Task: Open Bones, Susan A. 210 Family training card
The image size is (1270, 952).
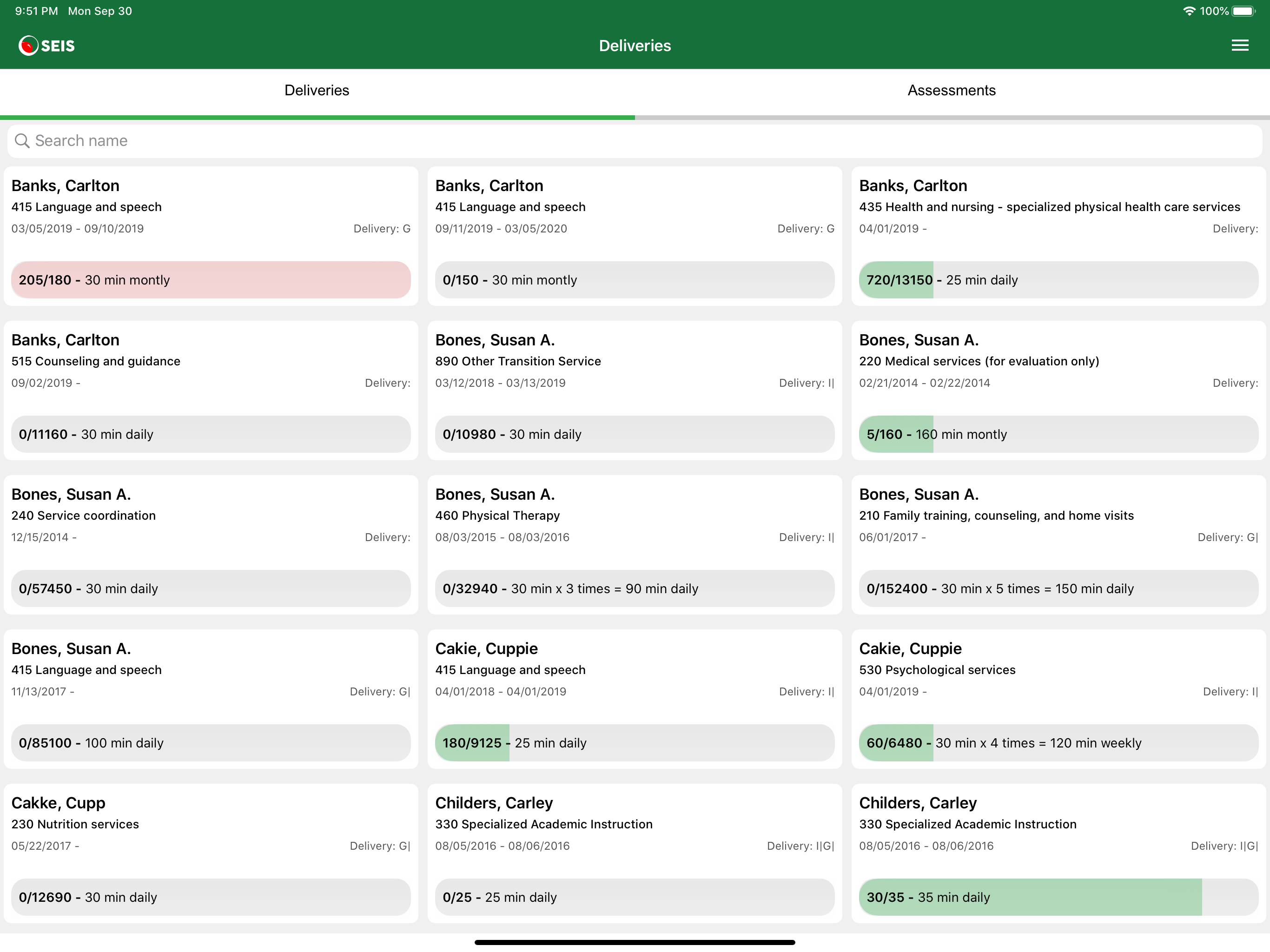Action: pos(1058,544)
